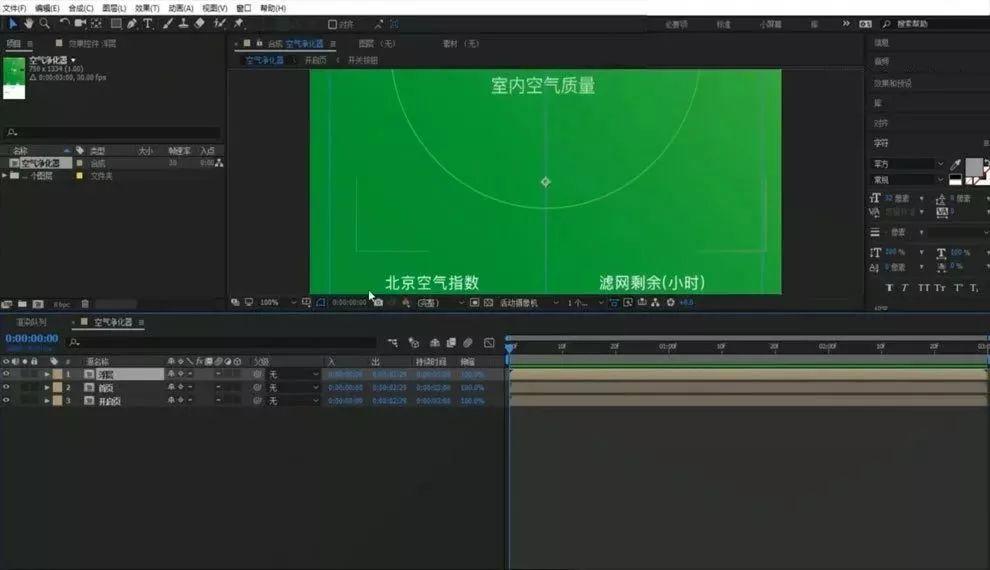
Task: Open the 100% magnification dropdown
Action: click(278, 302)
